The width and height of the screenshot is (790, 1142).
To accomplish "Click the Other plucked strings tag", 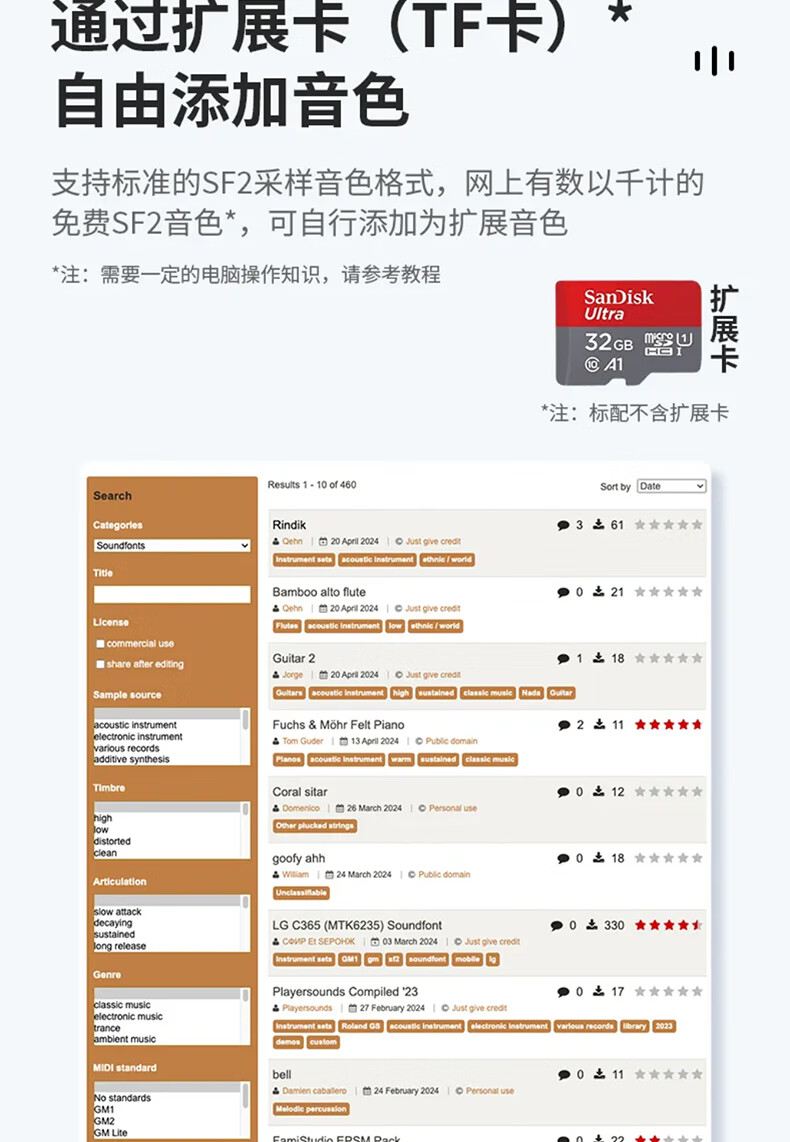I will pos(315,826).
